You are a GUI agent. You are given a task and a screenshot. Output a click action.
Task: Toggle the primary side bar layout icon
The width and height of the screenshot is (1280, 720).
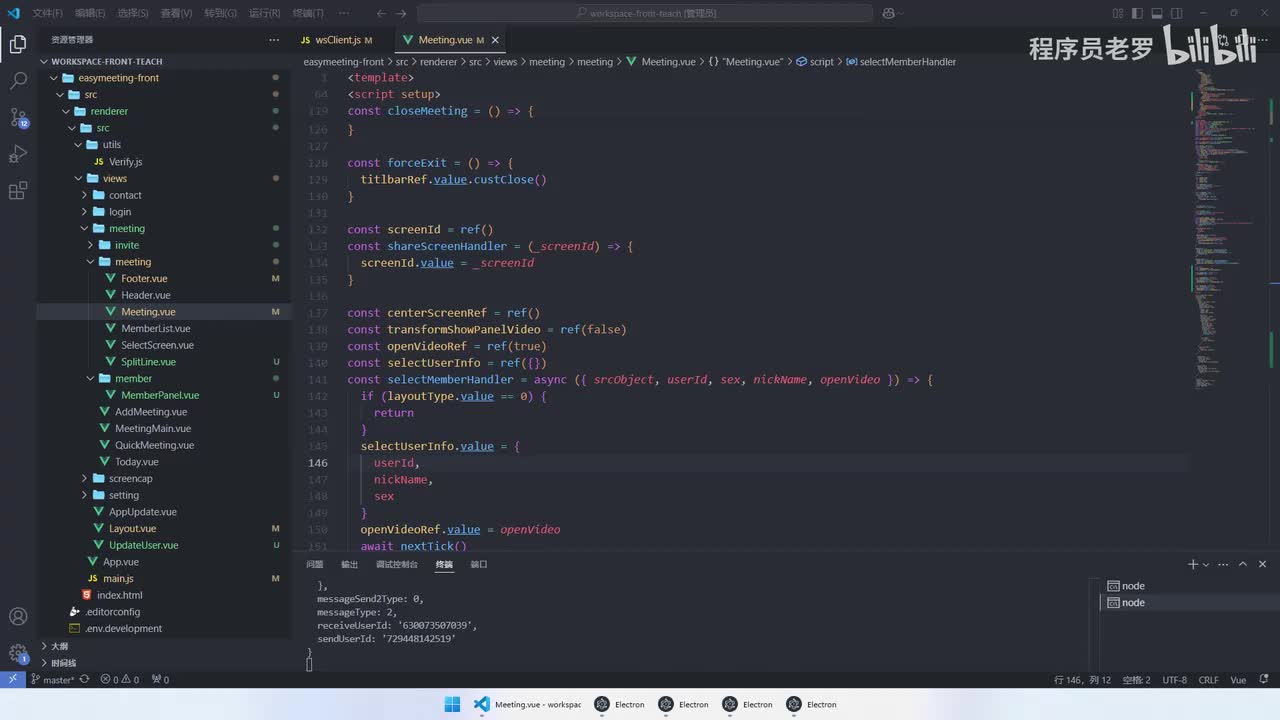coord(1138,13)
